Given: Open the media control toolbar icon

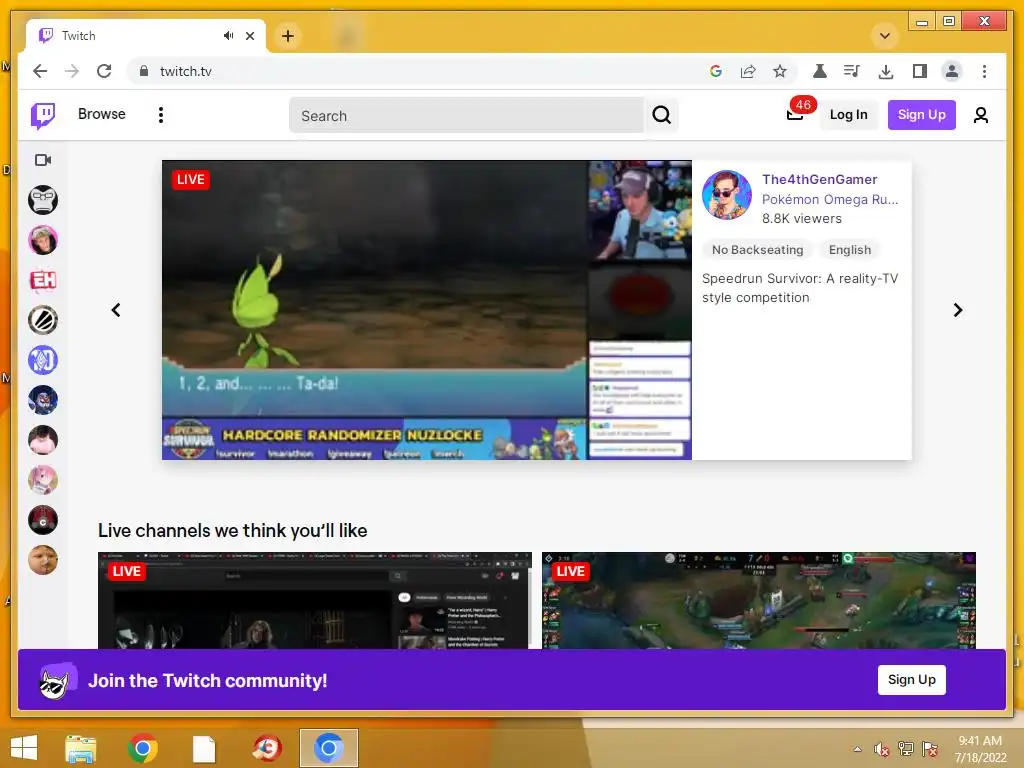Looking at the screenshot, I should click(852, 71).
